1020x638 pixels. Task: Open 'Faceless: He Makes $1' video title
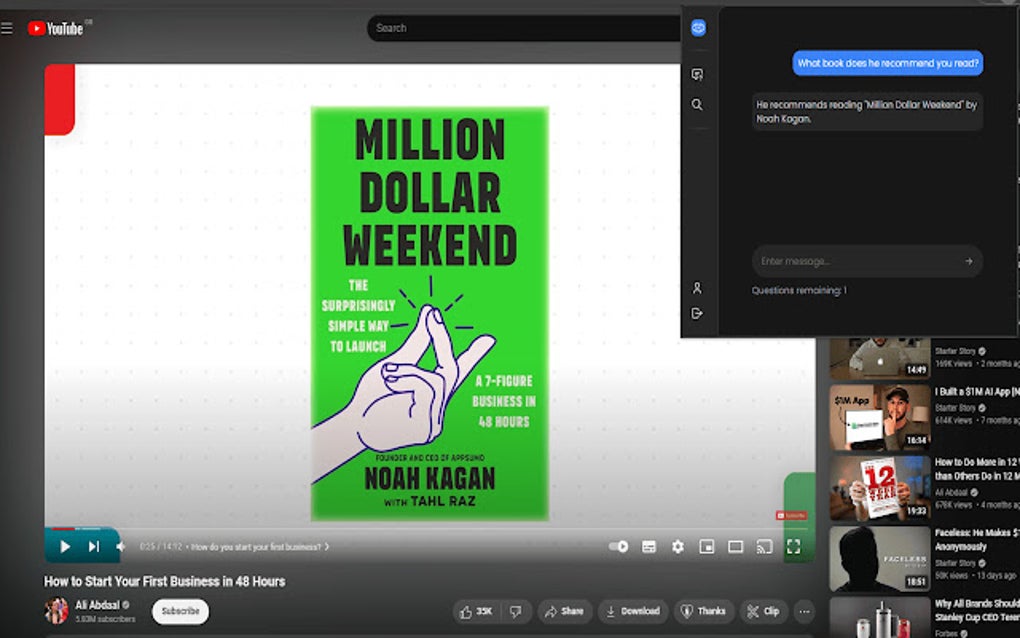[x=977, y=540]
